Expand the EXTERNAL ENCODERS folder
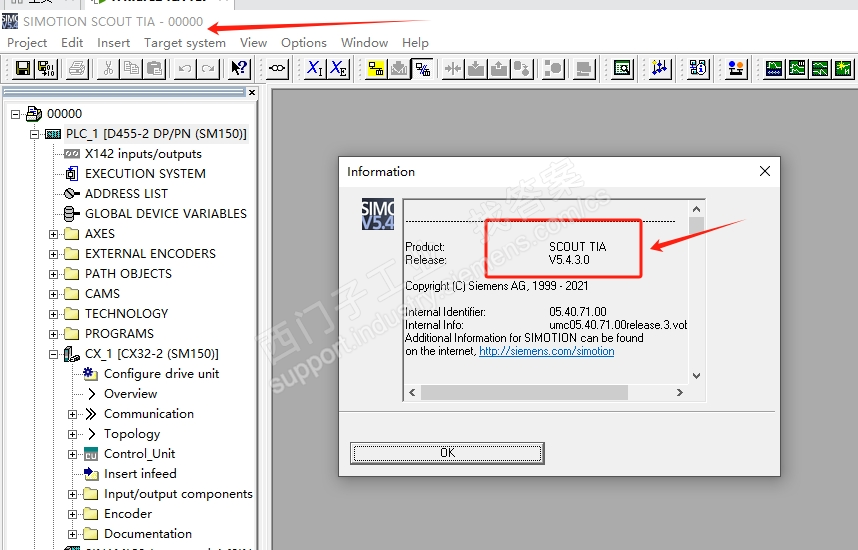 coord(53,254)
